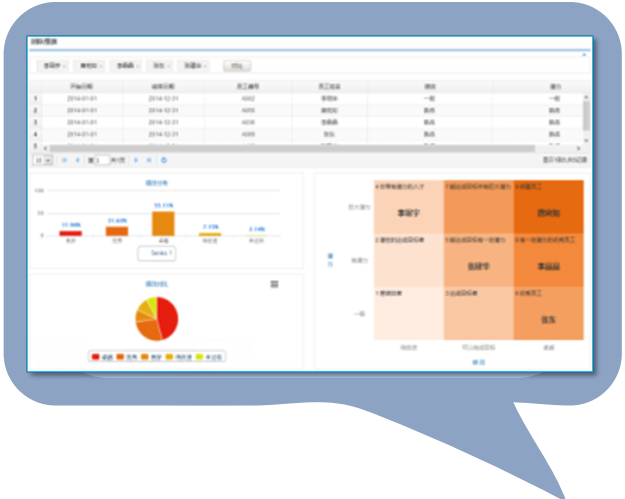The height and width of the screenshot is (499, 625).
Task: Jump to the last page of the table
Action: pos(150,160)
